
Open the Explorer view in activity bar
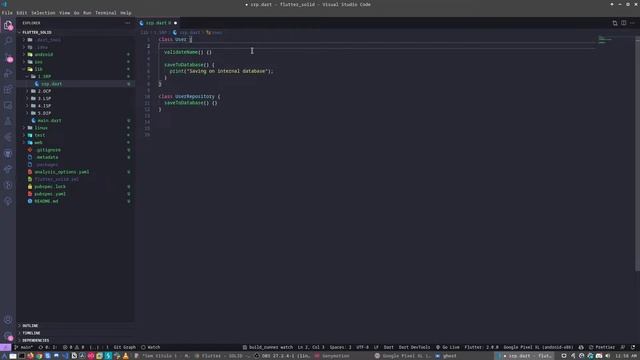8,25
